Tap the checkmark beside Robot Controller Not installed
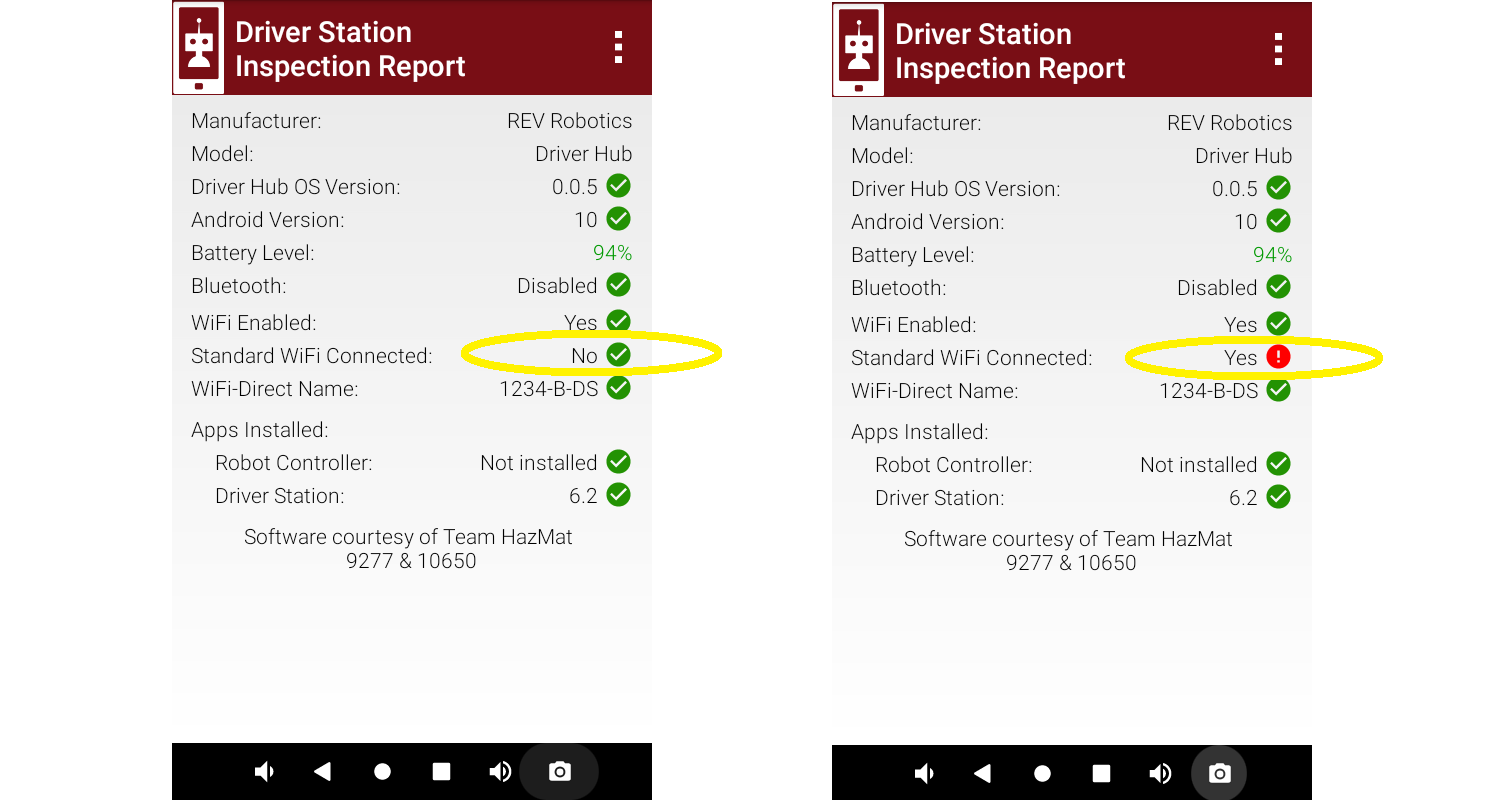The width and height of the screenshot is (1508, 800). click(x=618, y=462)
